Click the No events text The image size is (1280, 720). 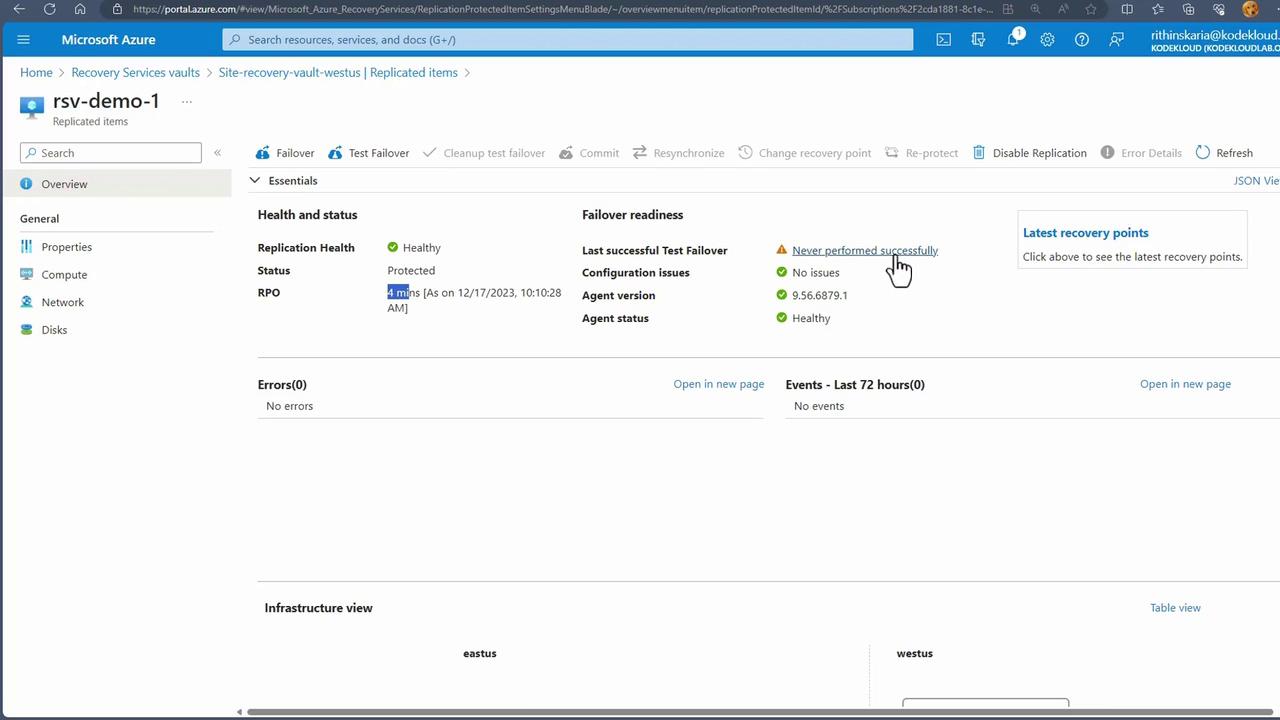coord(819,406)
